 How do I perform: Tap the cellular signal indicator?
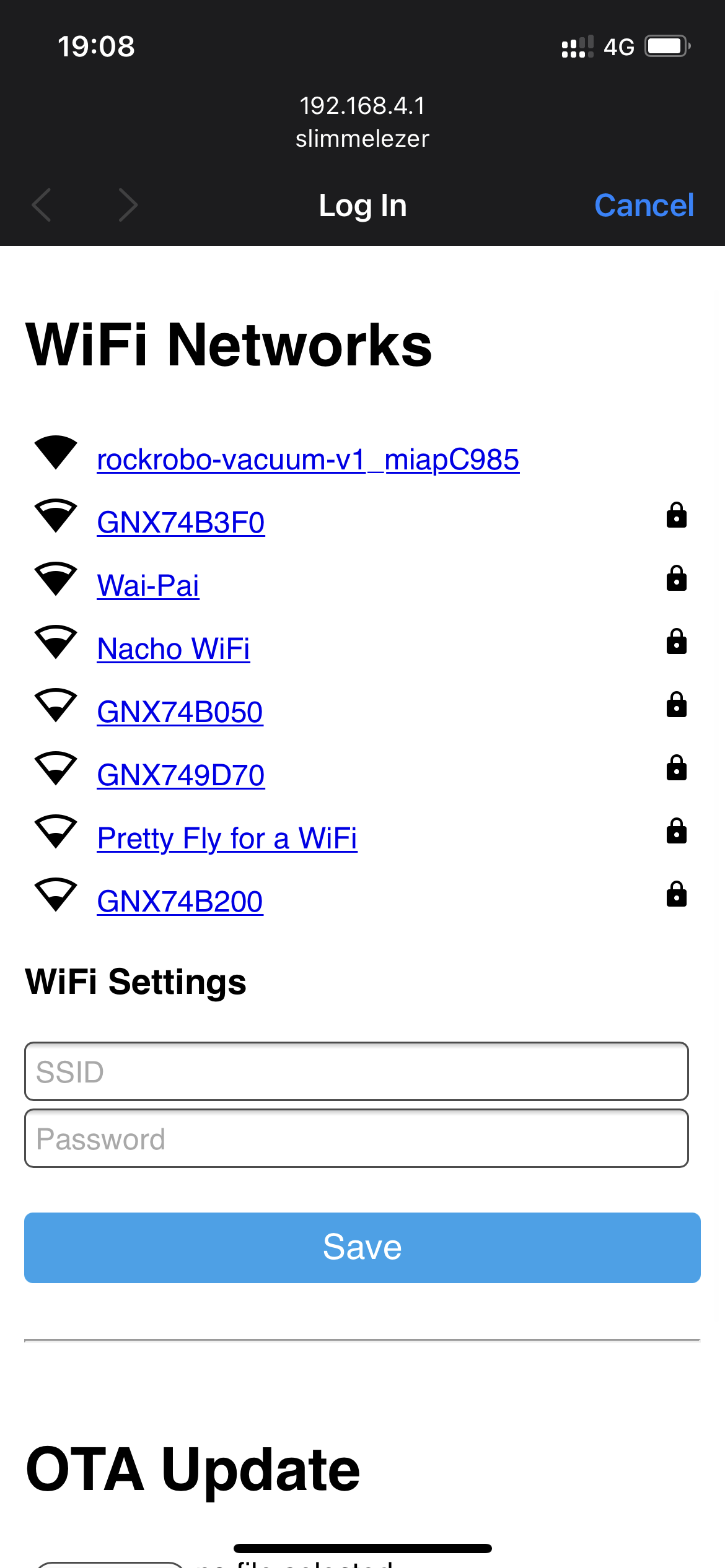[x=576, y=45]
